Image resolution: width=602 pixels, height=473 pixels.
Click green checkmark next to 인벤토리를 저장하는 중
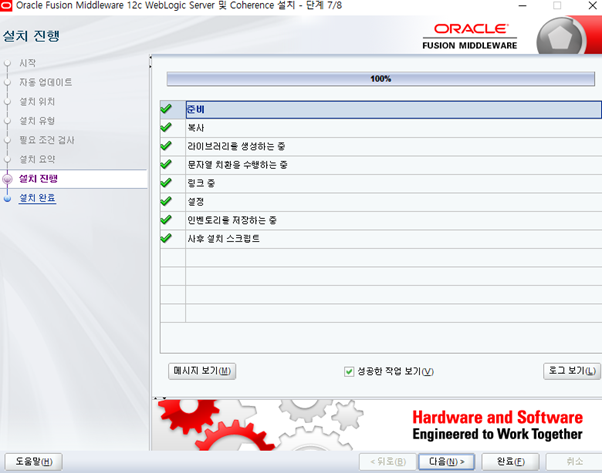(166, 219)
